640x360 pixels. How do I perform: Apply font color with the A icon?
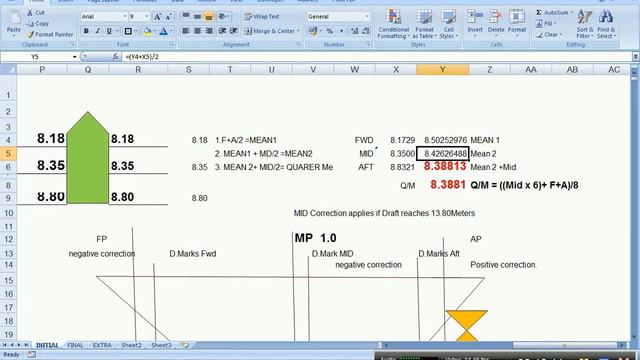163,31
